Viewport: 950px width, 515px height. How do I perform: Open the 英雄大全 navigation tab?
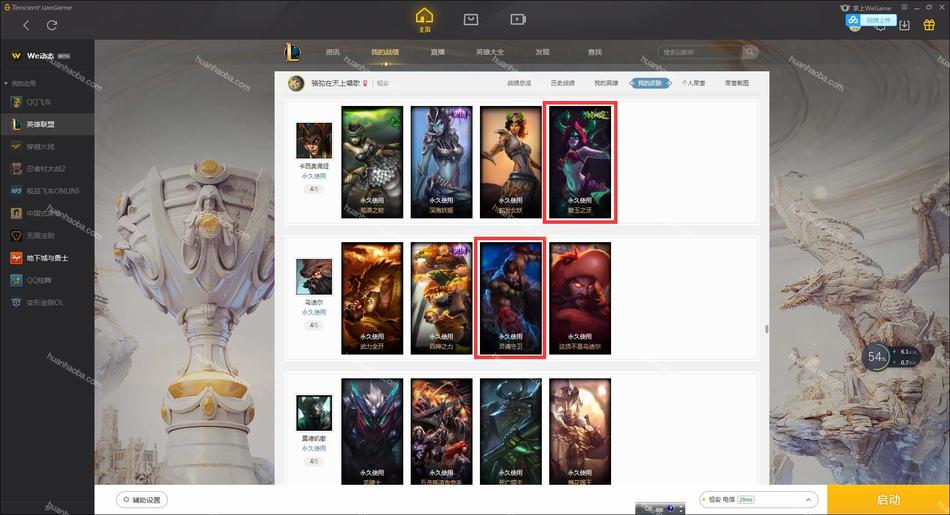pos(490,52)
